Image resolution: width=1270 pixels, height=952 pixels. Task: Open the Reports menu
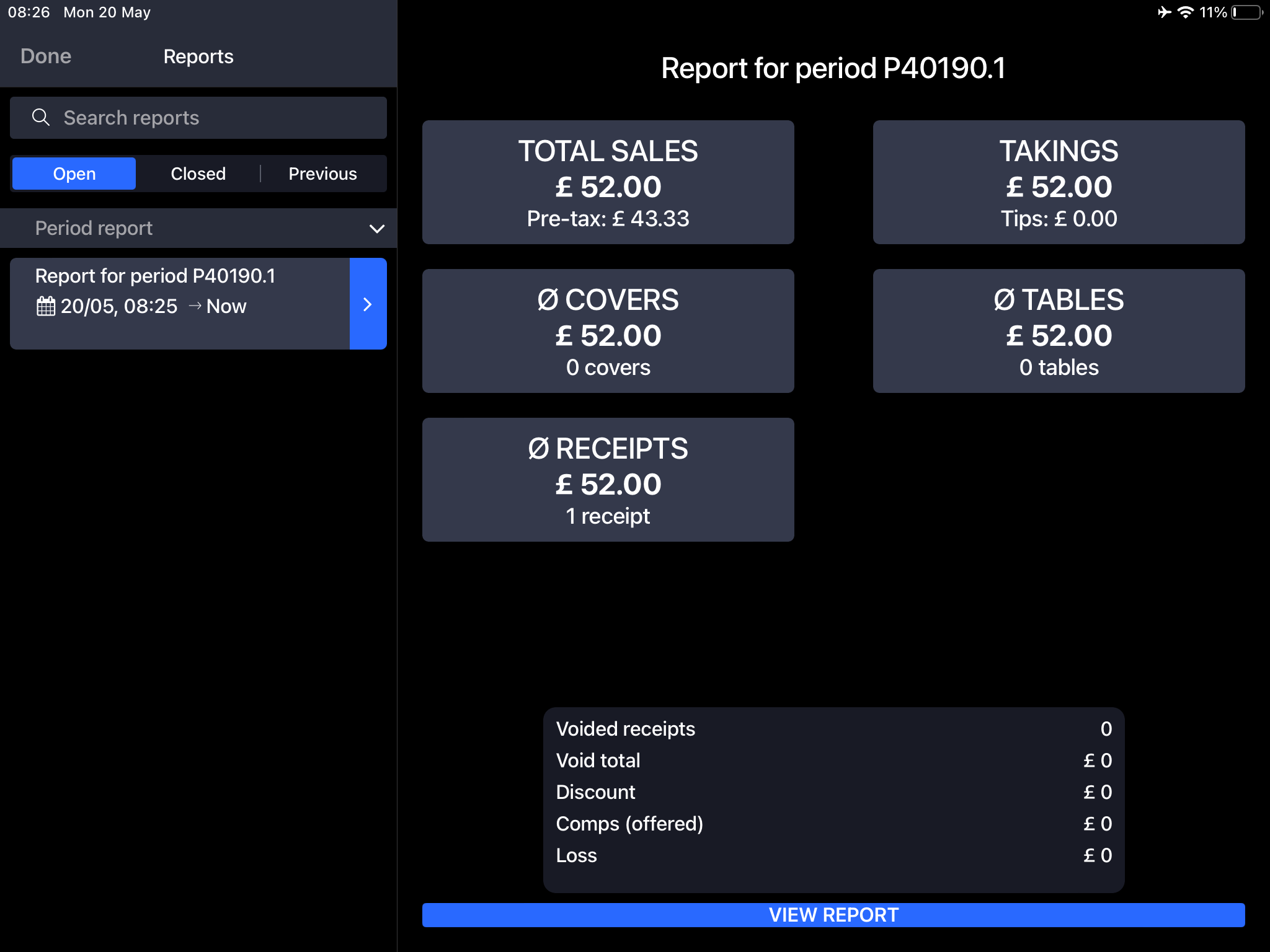[x=198, y=55]
